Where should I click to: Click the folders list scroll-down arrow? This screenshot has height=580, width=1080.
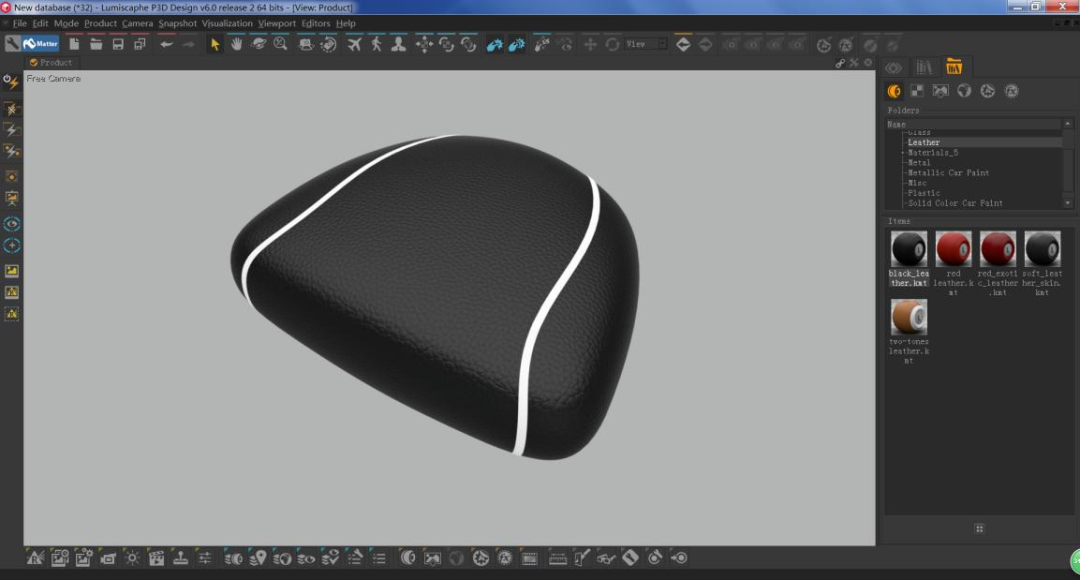[1068, 202]
